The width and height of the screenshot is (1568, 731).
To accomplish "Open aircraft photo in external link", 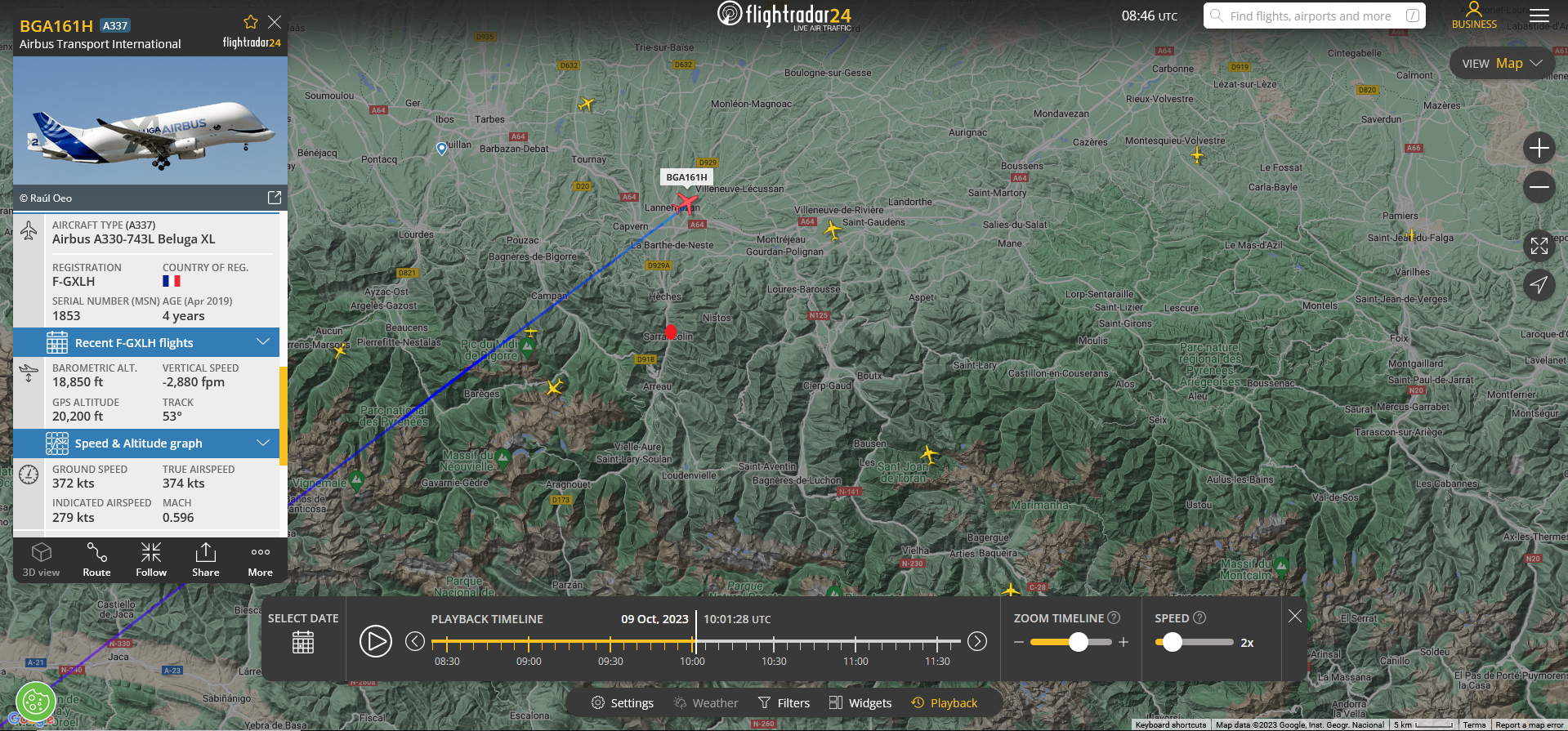I will click(275, 198).
